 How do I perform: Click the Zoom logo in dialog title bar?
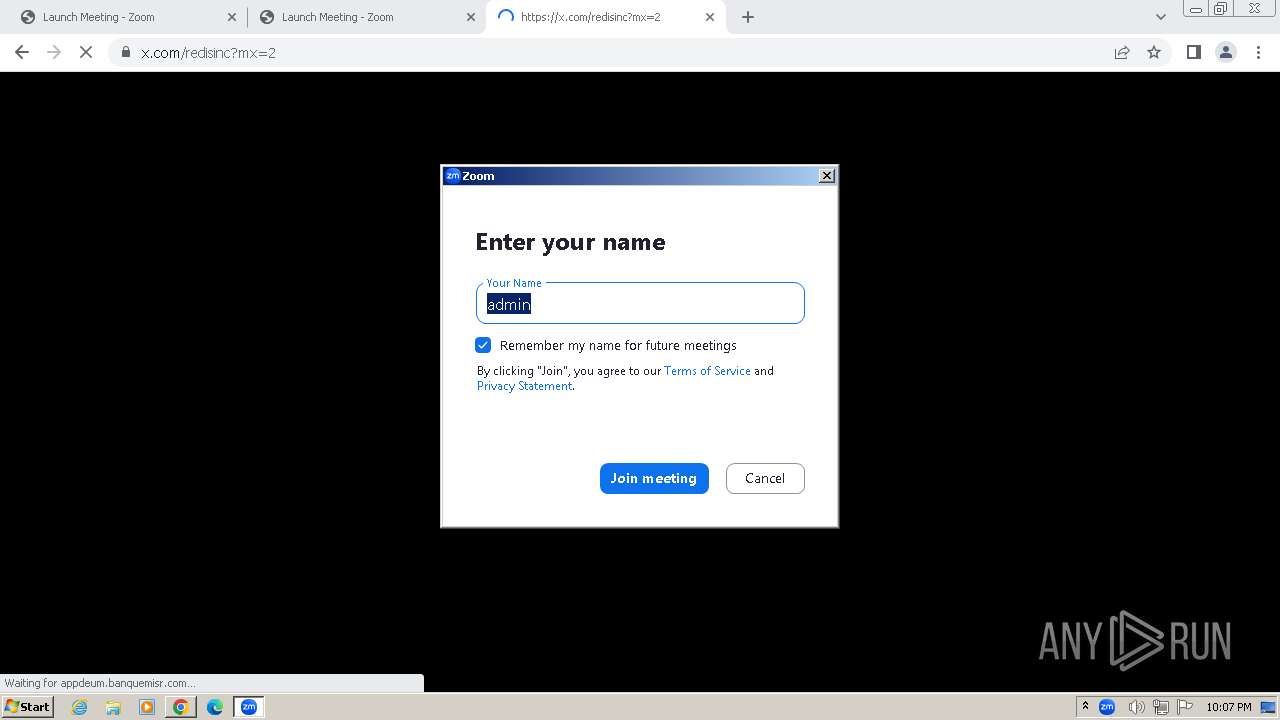tap(452, 176)
